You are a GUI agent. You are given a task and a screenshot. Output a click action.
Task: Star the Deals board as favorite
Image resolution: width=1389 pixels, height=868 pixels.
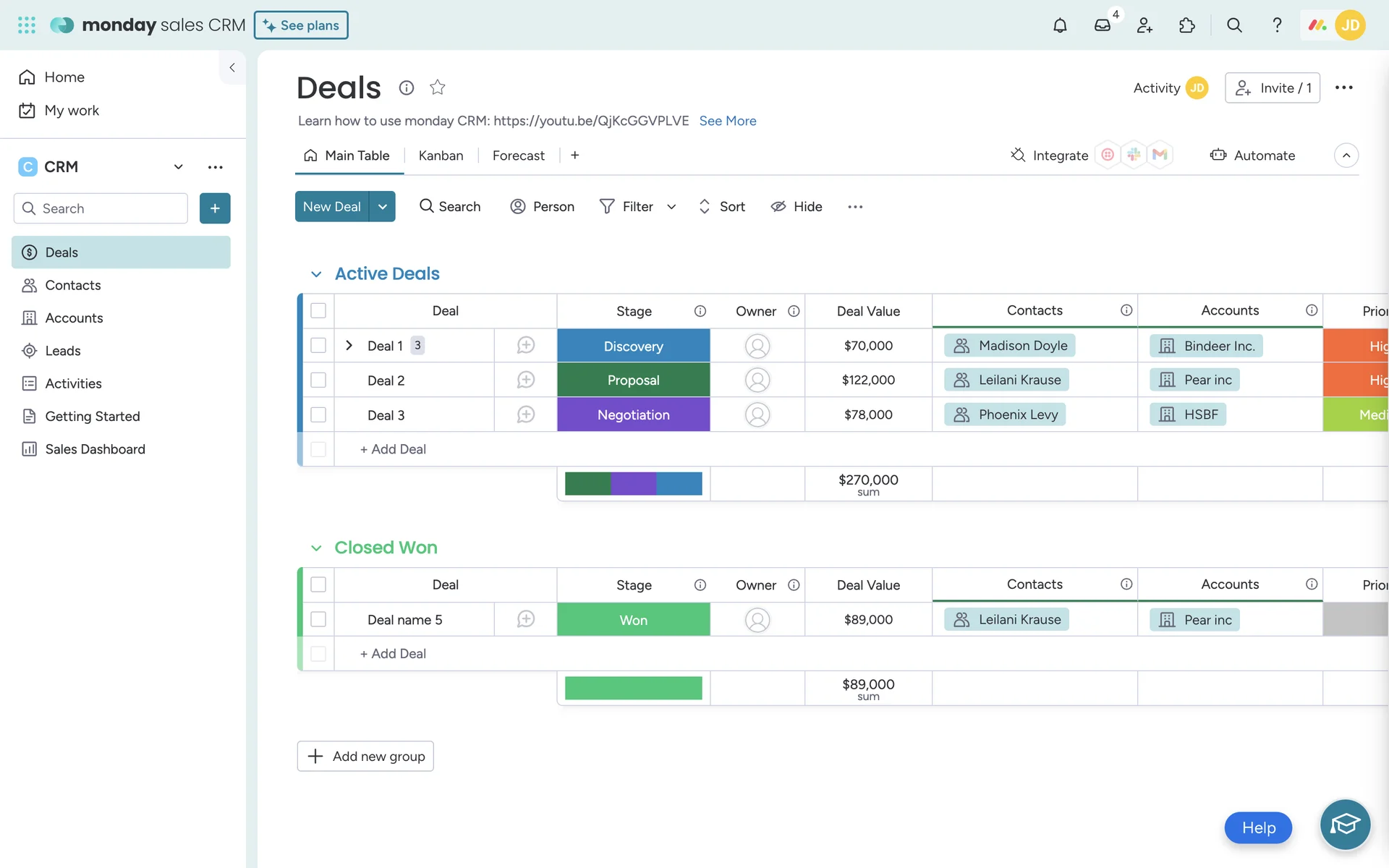point(437,88)
